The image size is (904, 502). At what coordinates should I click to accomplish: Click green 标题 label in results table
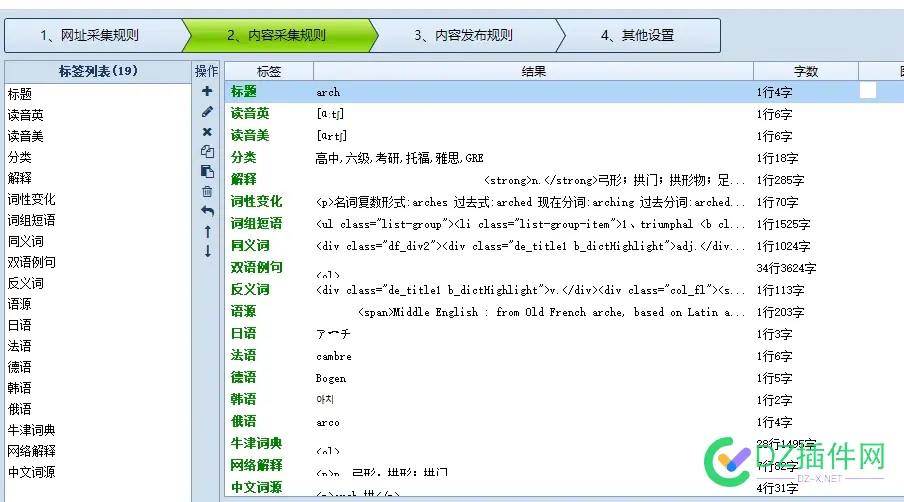pos(243,92)
